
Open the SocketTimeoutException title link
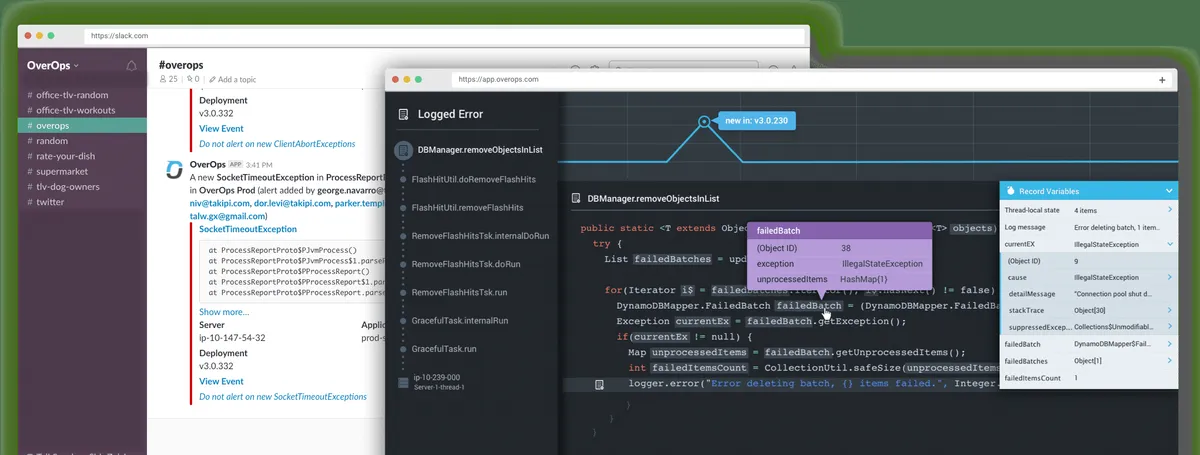click(x=248, y=229)
